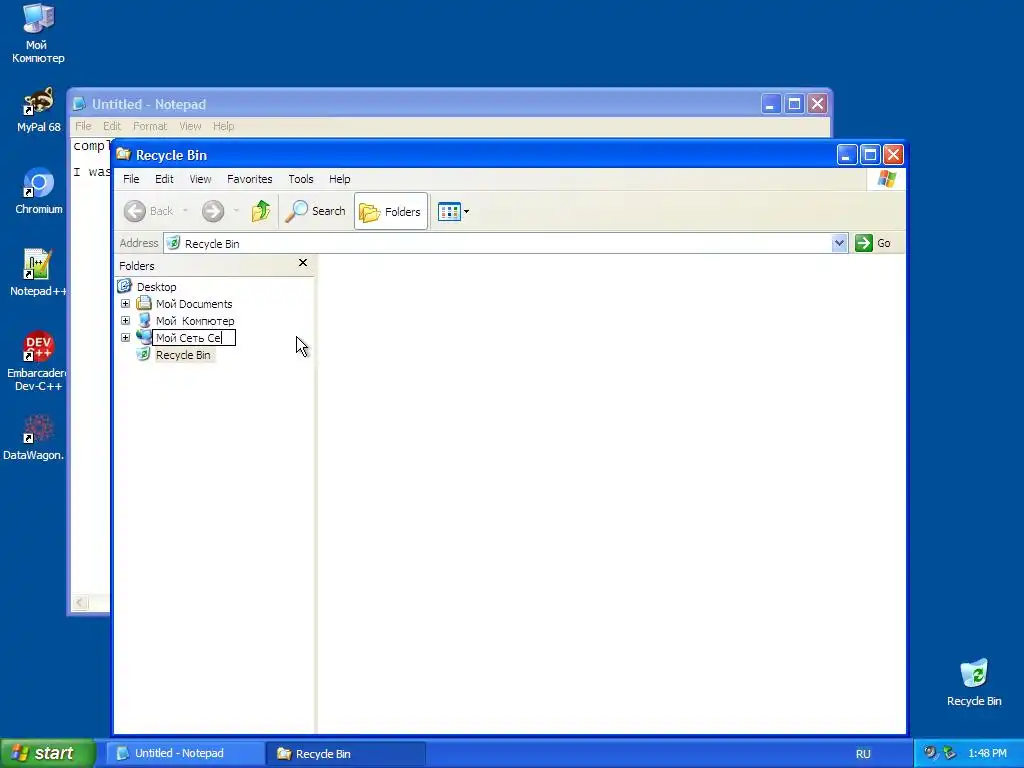Expand the Address bar dropdown
Viewport: 1024px width, 768px height.
[x=839, y=243]
